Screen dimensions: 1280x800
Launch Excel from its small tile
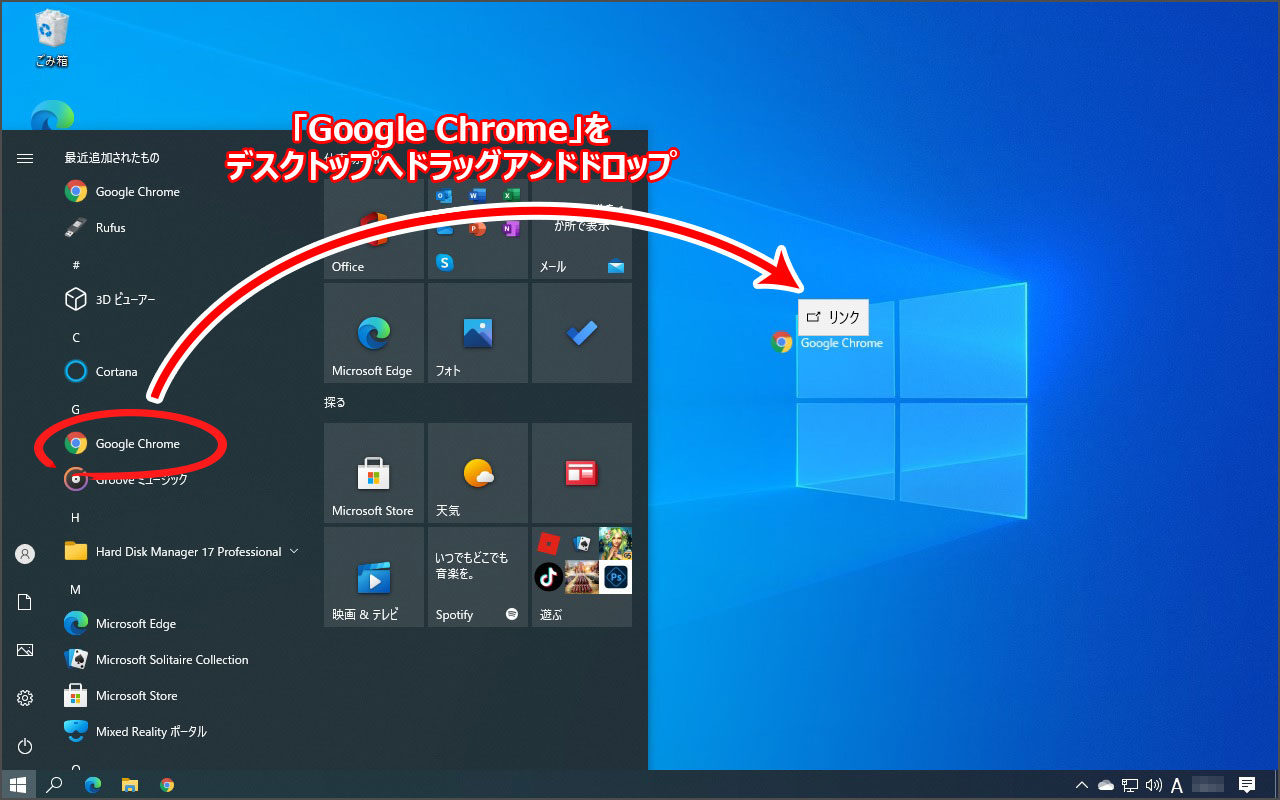tap(510, 196)
